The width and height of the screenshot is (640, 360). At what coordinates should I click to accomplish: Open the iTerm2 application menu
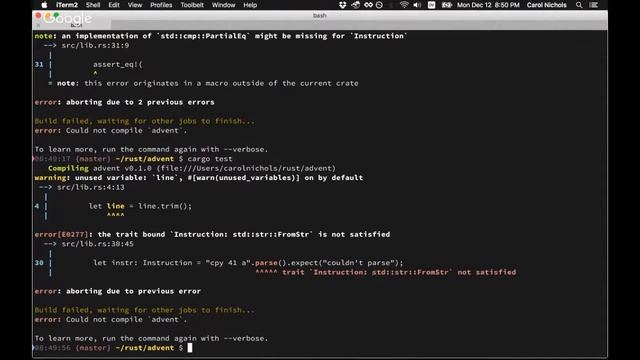point(67,5)
